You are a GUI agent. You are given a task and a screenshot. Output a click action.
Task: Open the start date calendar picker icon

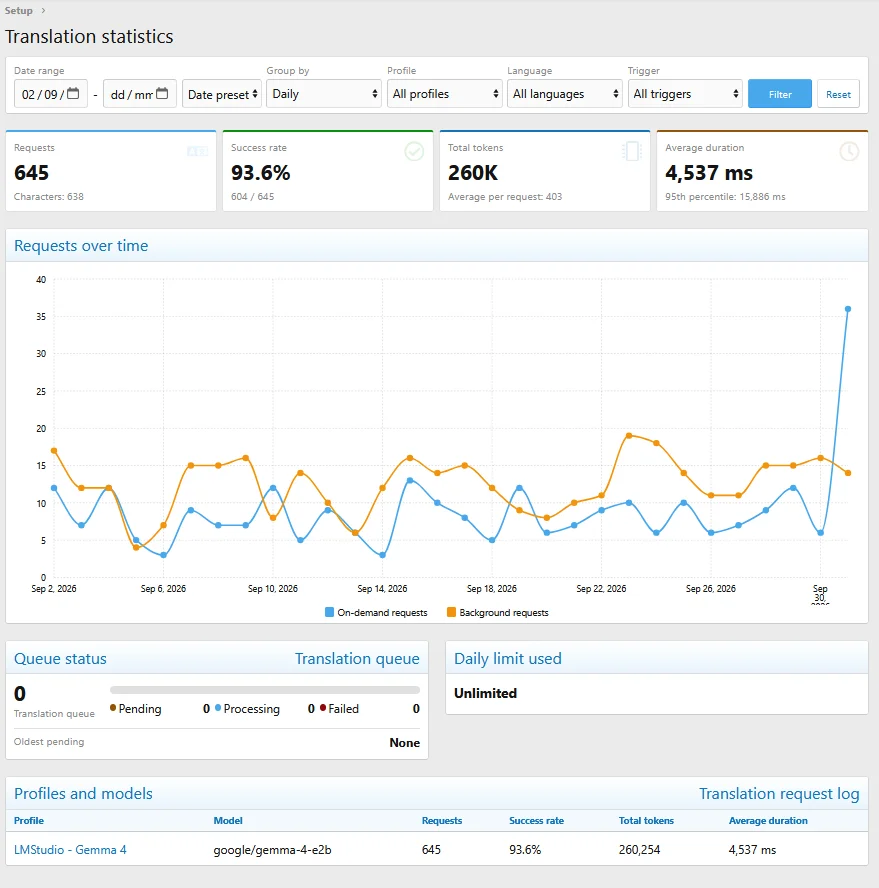[73, 93]
